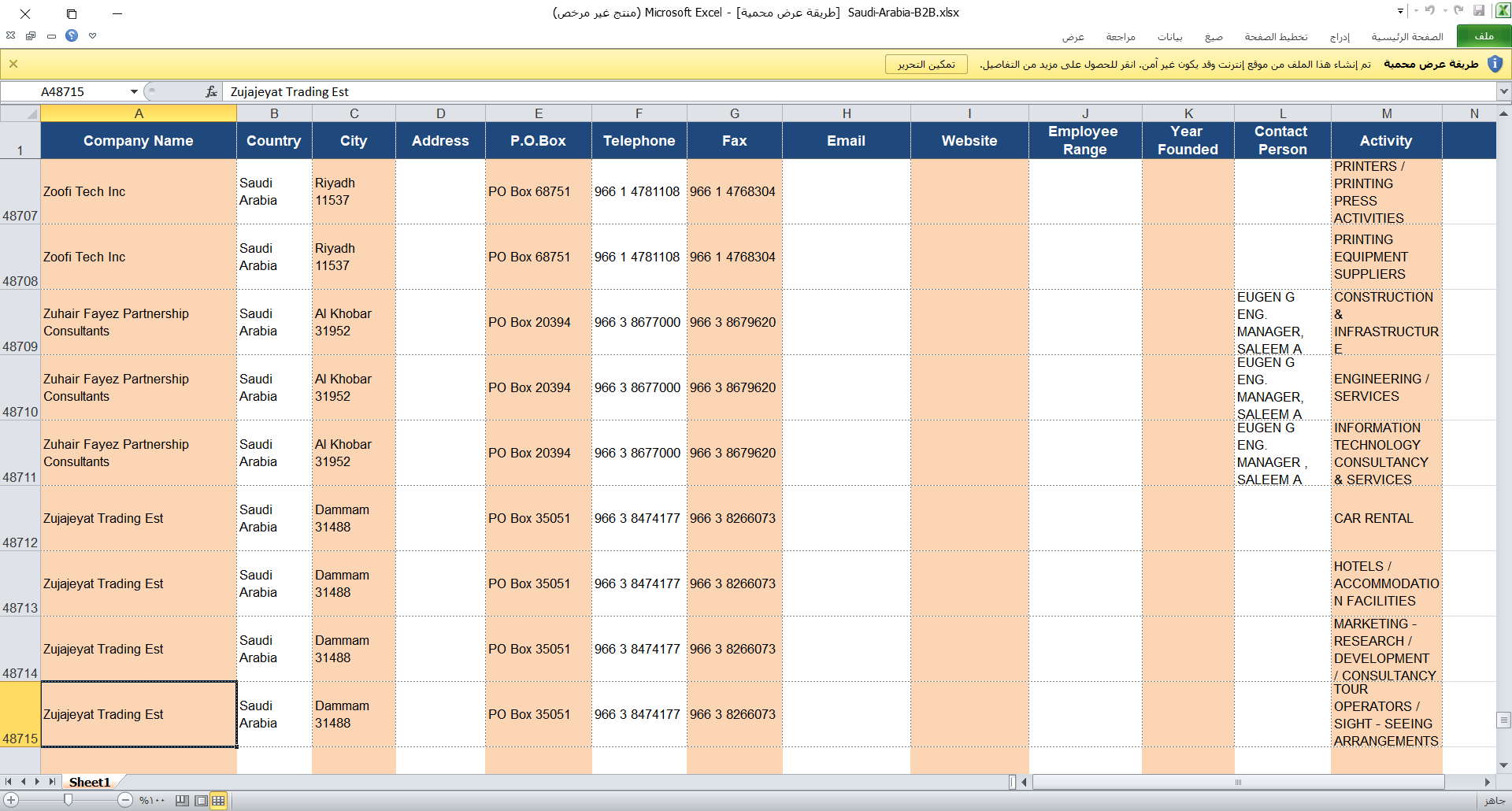This screenshot has width=1512, height=811.
Task: Jump to first sheet with navigation arrow
Action: click(9, 782)
